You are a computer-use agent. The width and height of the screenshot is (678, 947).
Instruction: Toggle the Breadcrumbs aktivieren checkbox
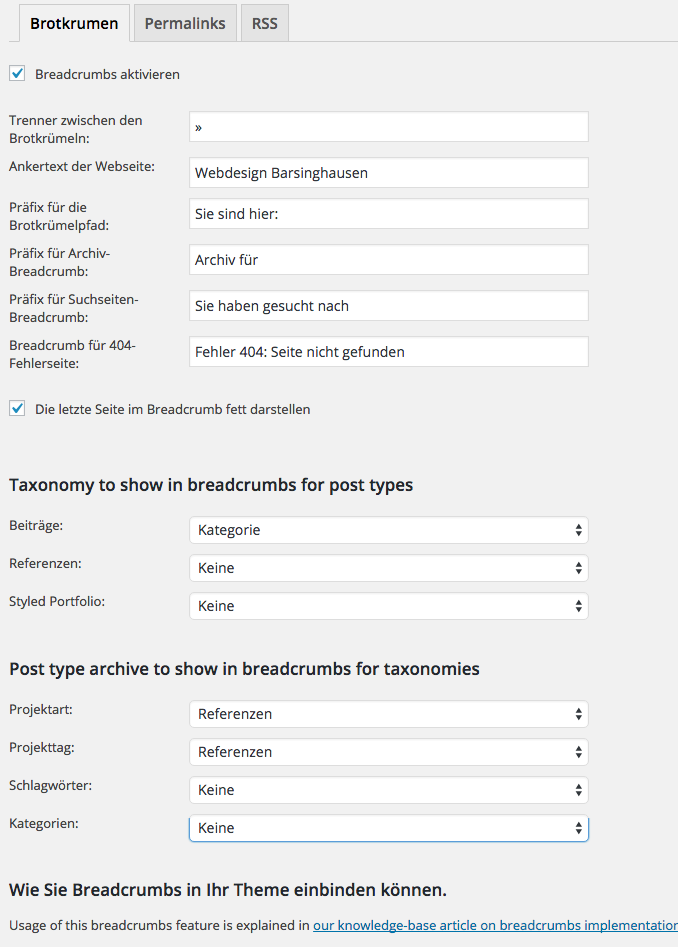click(x=17, y=73)
